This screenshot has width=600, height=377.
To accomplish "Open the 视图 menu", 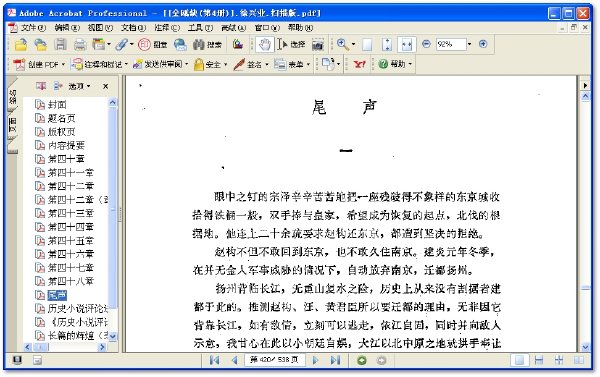I will [100, 28].
